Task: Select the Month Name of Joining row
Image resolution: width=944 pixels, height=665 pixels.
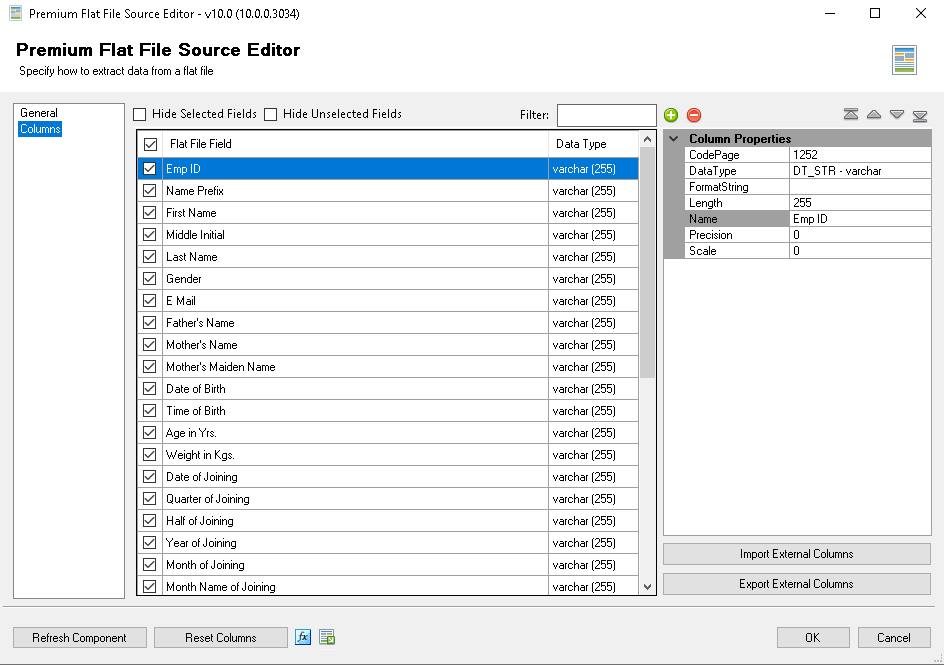Action: click(388, 587)
